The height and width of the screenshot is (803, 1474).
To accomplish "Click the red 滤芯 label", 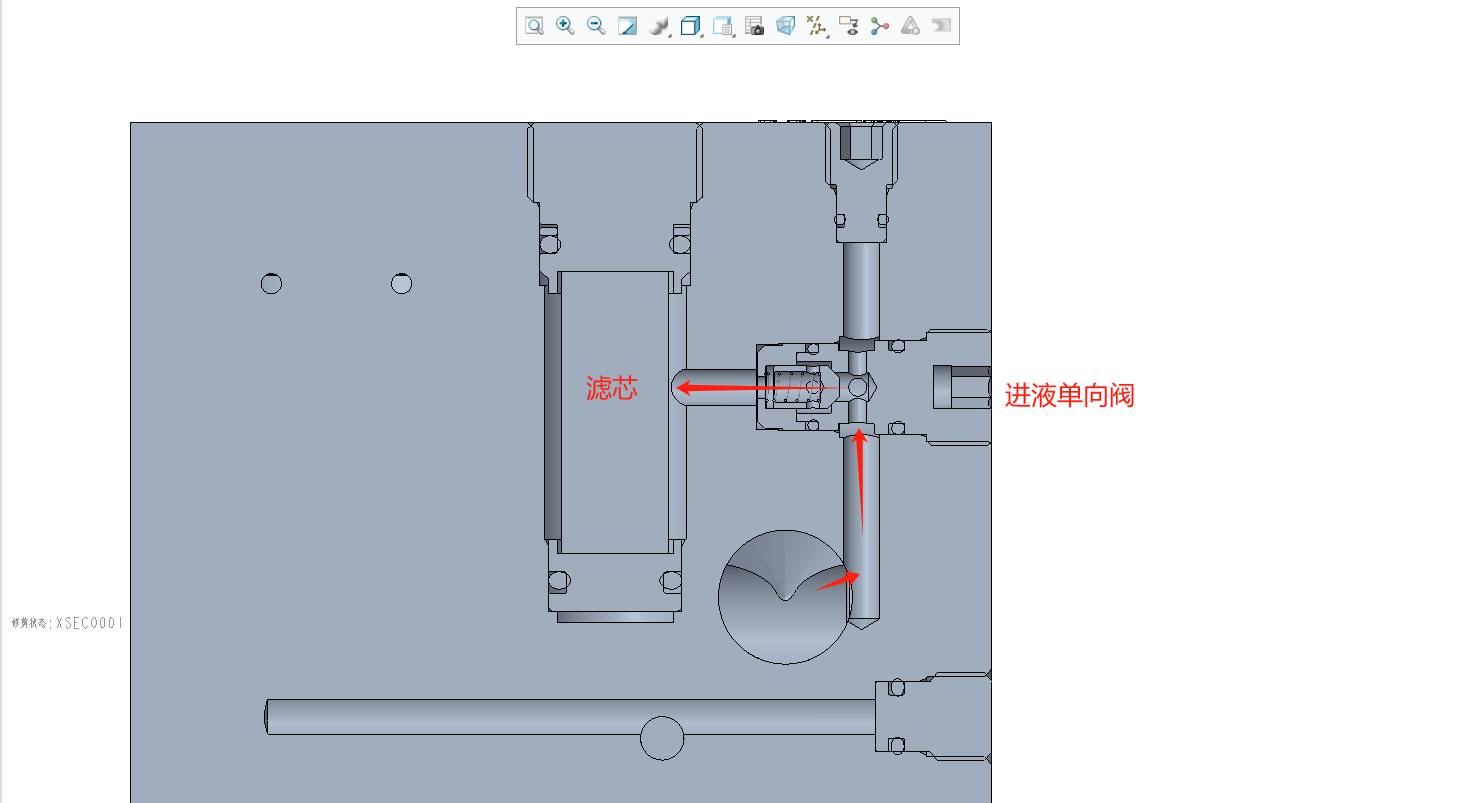I will point(611,388).
